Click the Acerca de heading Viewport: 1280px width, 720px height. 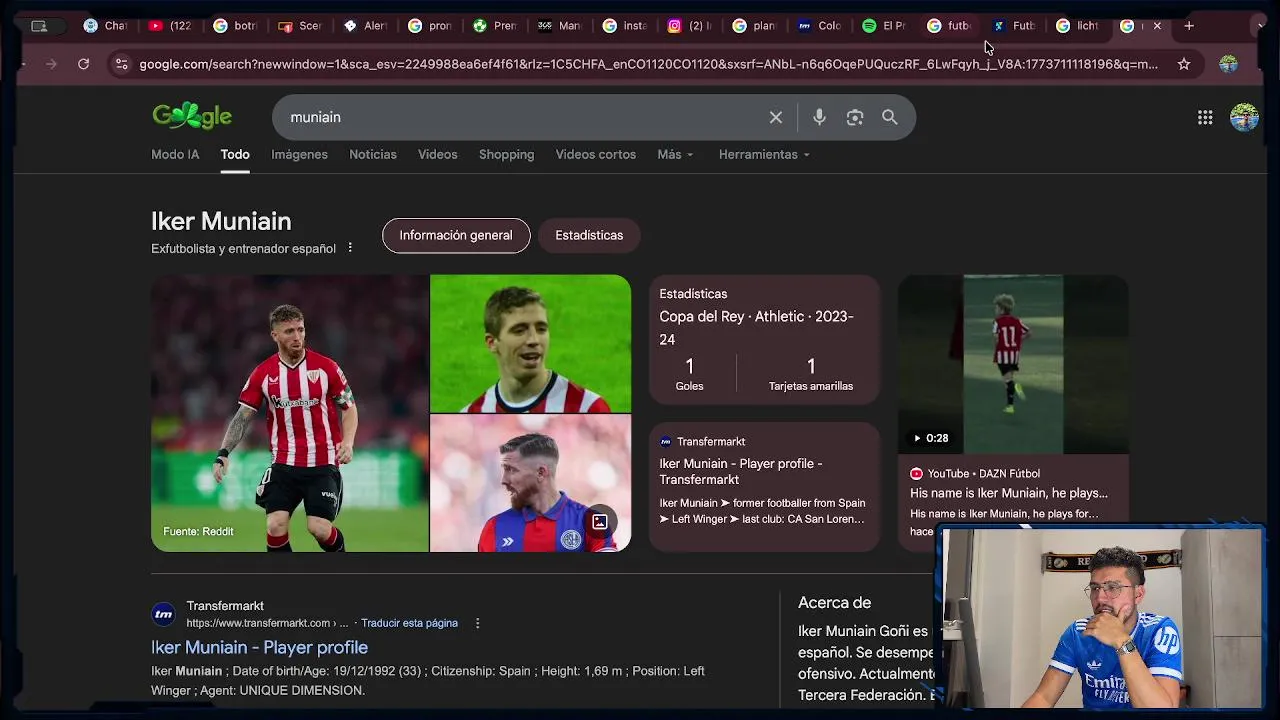point(834,603)
